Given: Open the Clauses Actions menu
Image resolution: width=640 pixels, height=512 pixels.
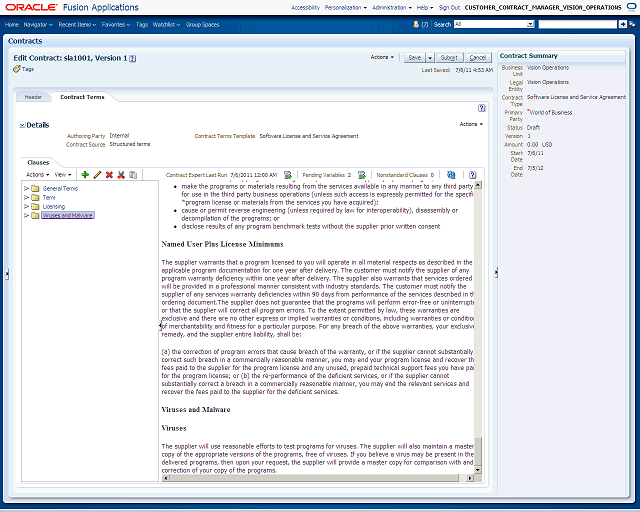Looking at the screenshot, I should 38,174.
